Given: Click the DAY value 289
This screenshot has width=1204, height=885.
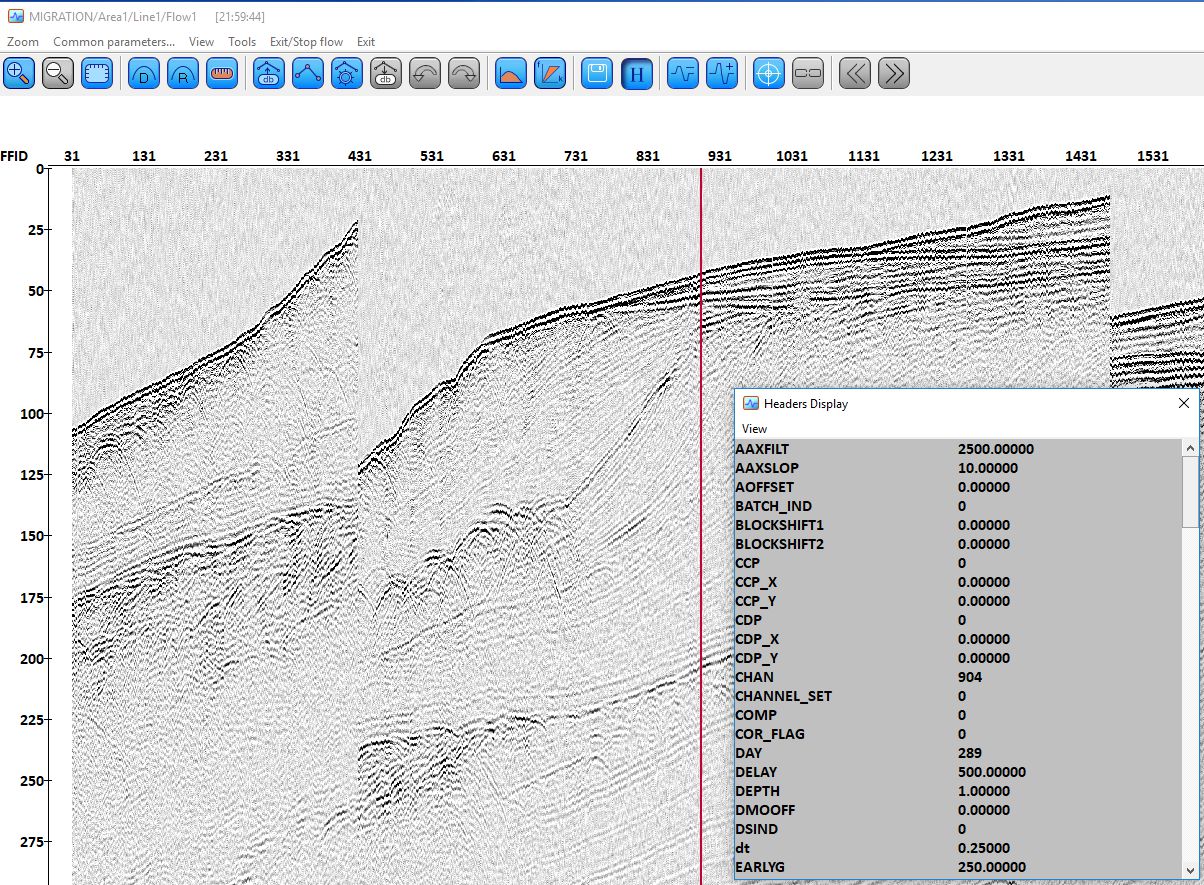Looking at the screenshot, I should pyautogui.click(x=970, y=753).
